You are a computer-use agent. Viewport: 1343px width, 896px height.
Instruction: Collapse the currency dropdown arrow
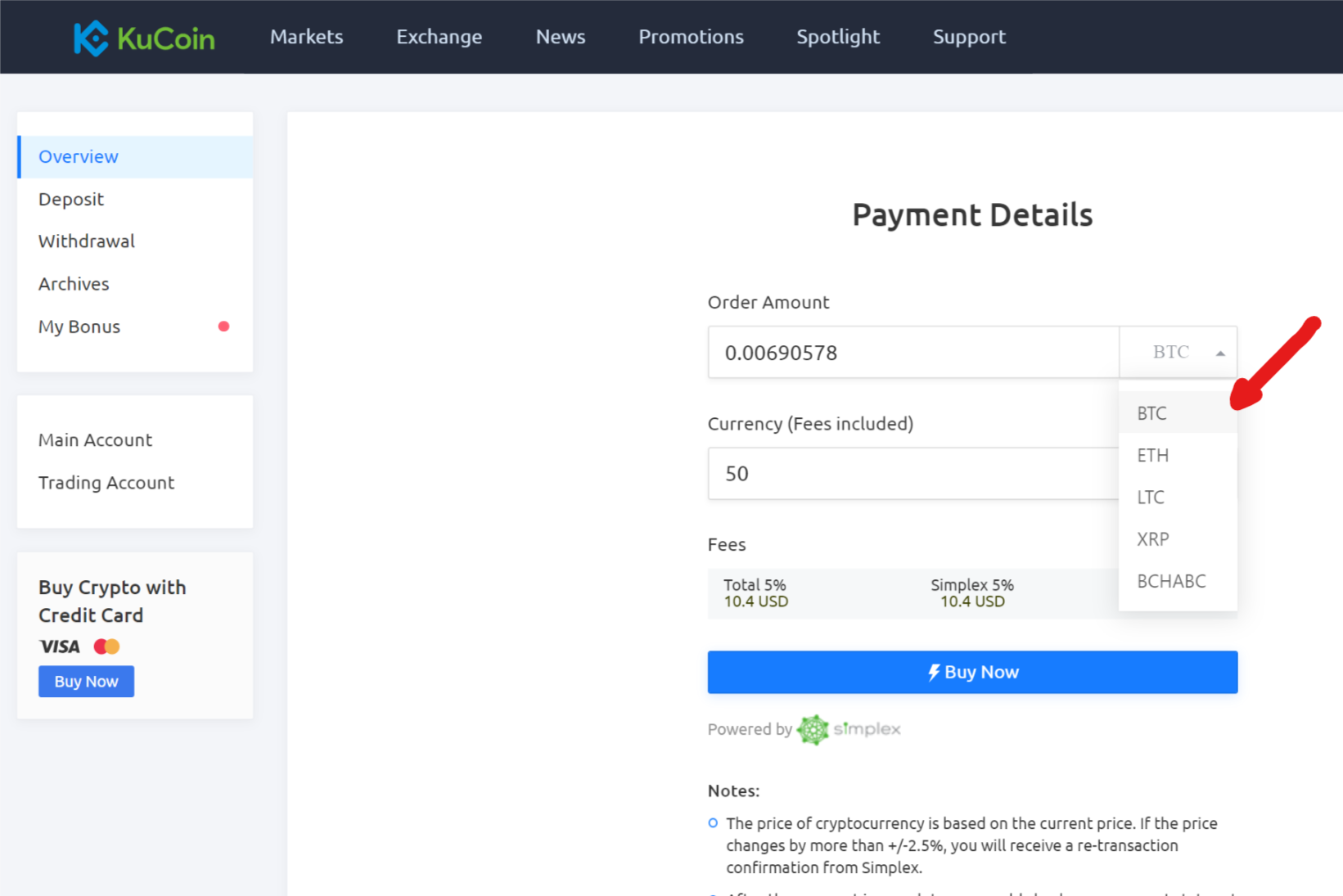pyautogui.click(x=1220, y=352)
